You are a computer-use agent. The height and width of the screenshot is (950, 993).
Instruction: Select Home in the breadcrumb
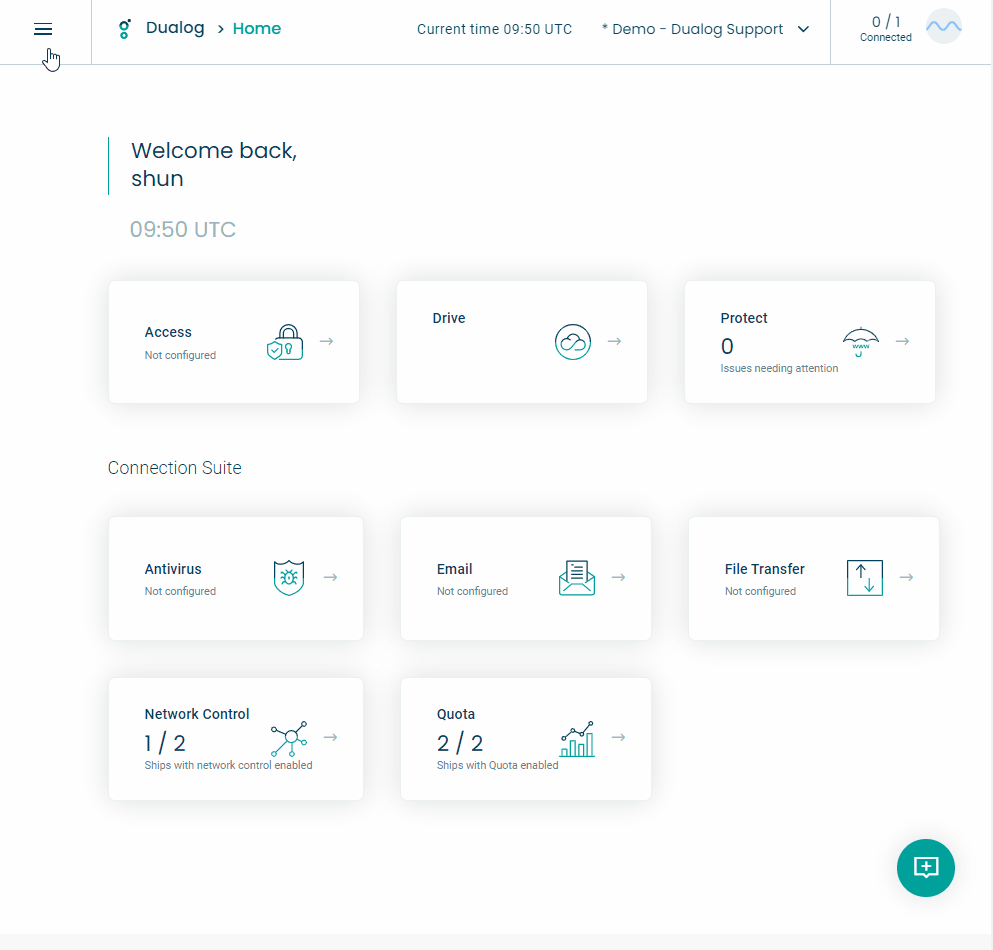click(257, 29)
